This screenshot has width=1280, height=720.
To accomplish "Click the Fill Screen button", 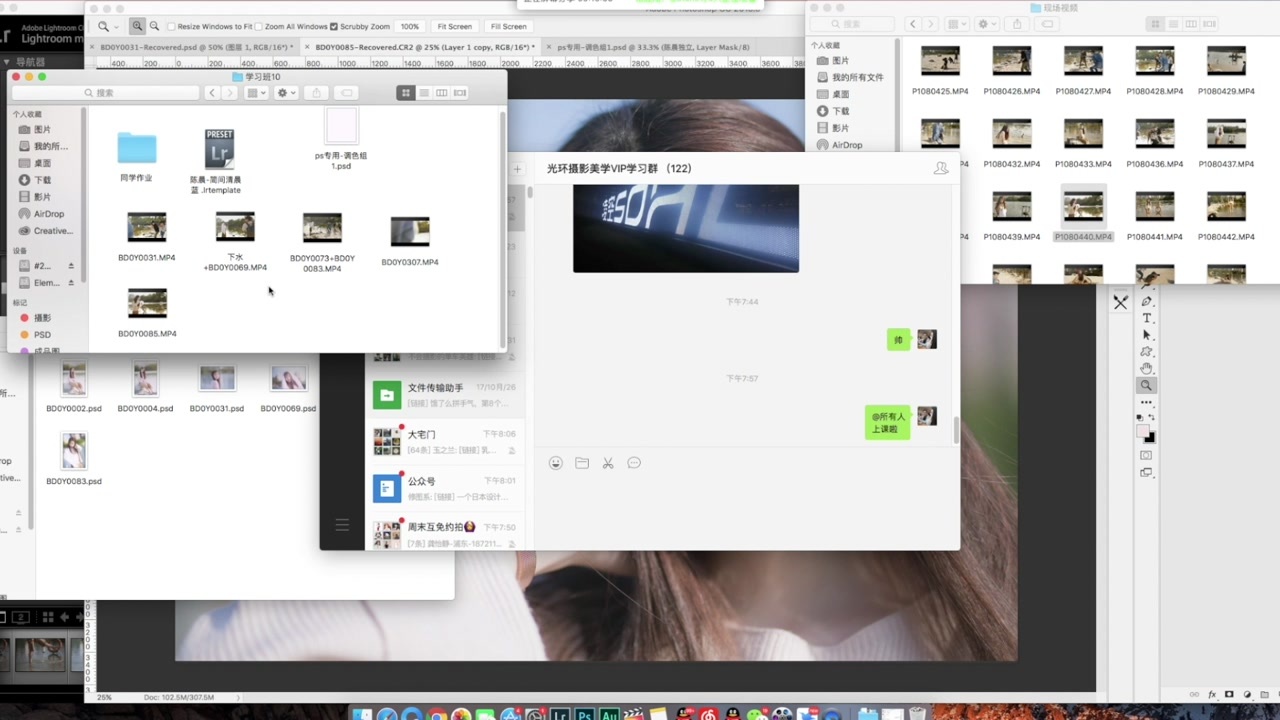I will [508, 26].
